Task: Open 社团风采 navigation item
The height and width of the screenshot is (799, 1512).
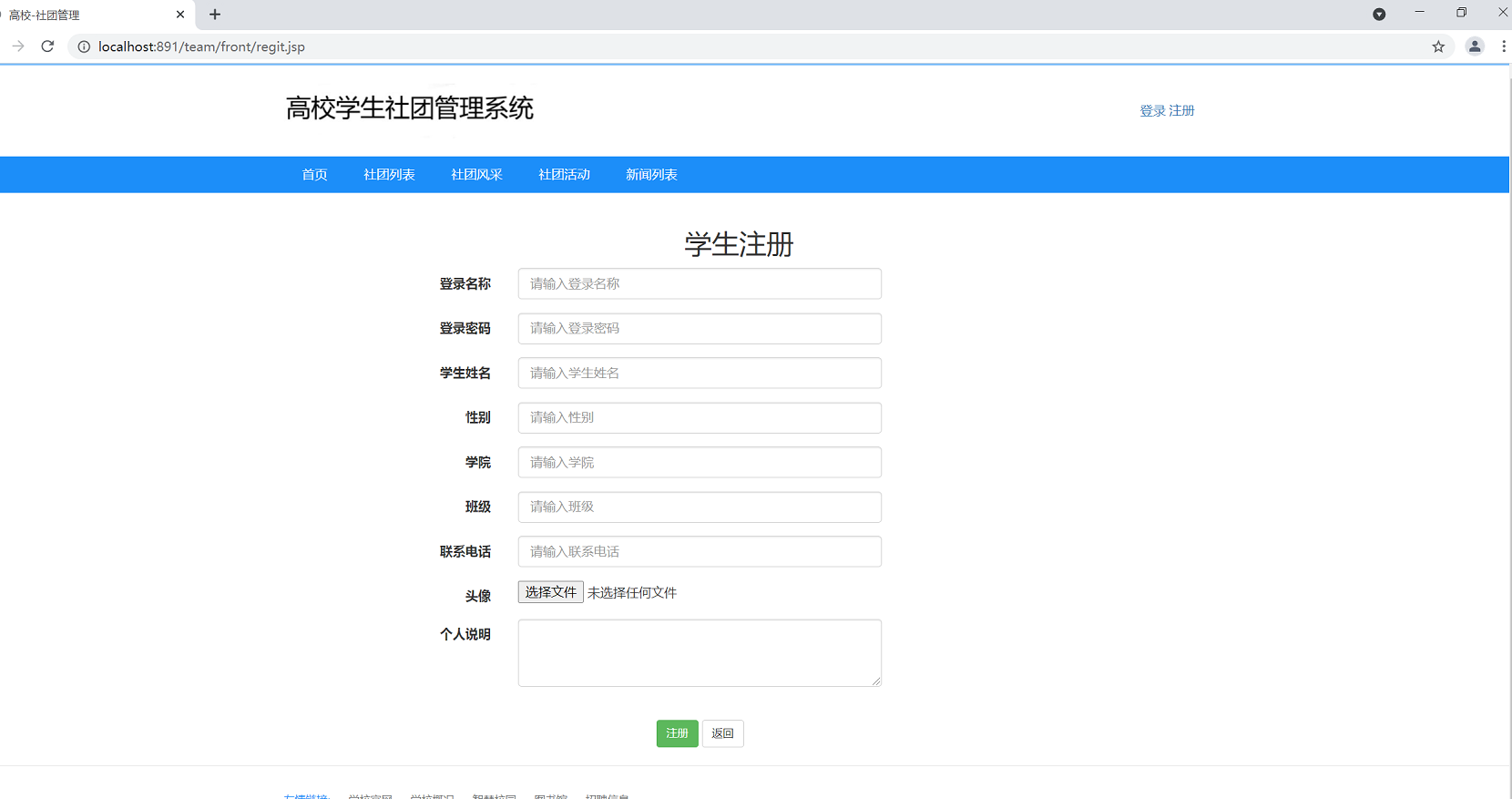Action: pos(476,175)
